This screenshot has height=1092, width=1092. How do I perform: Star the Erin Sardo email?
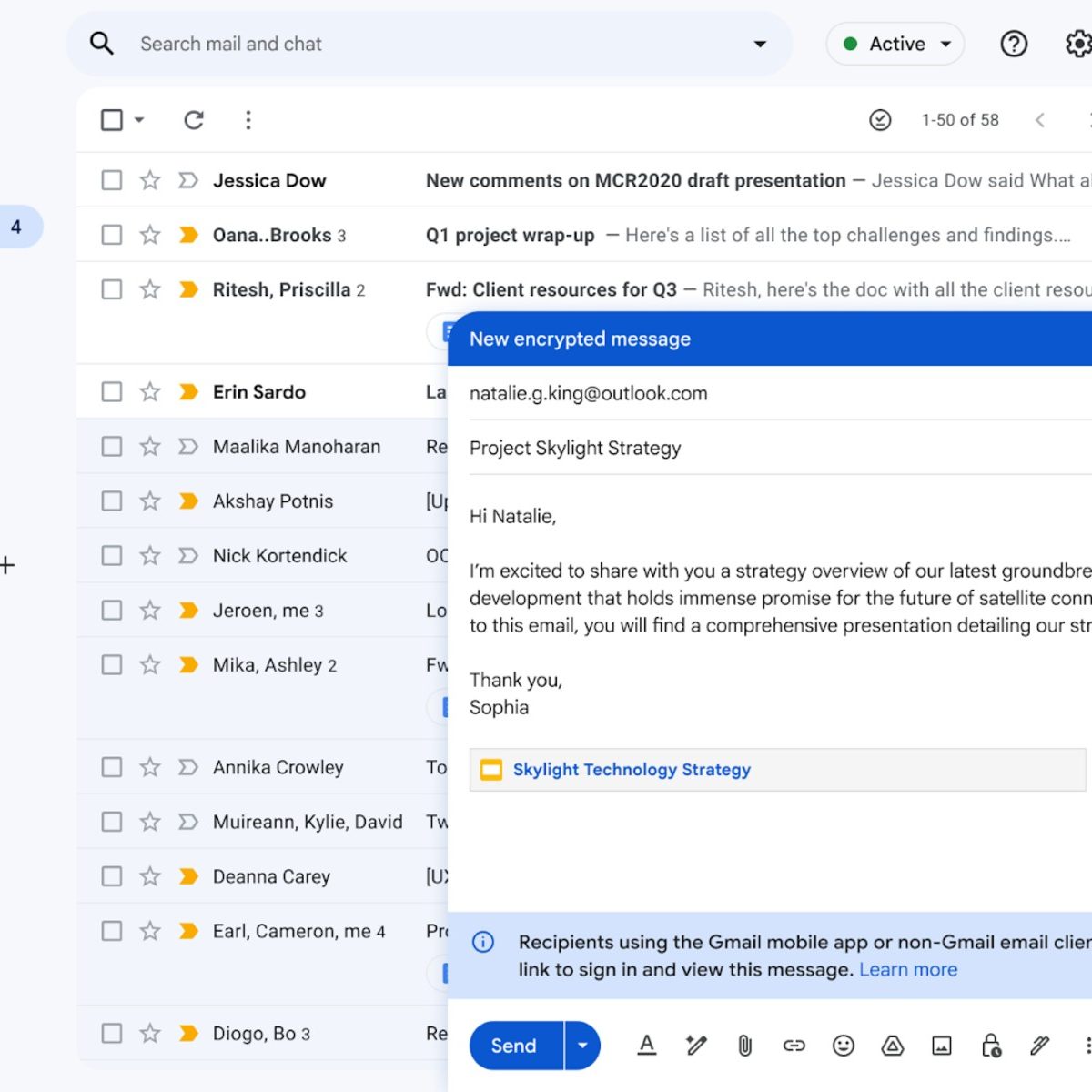(150, 392)
